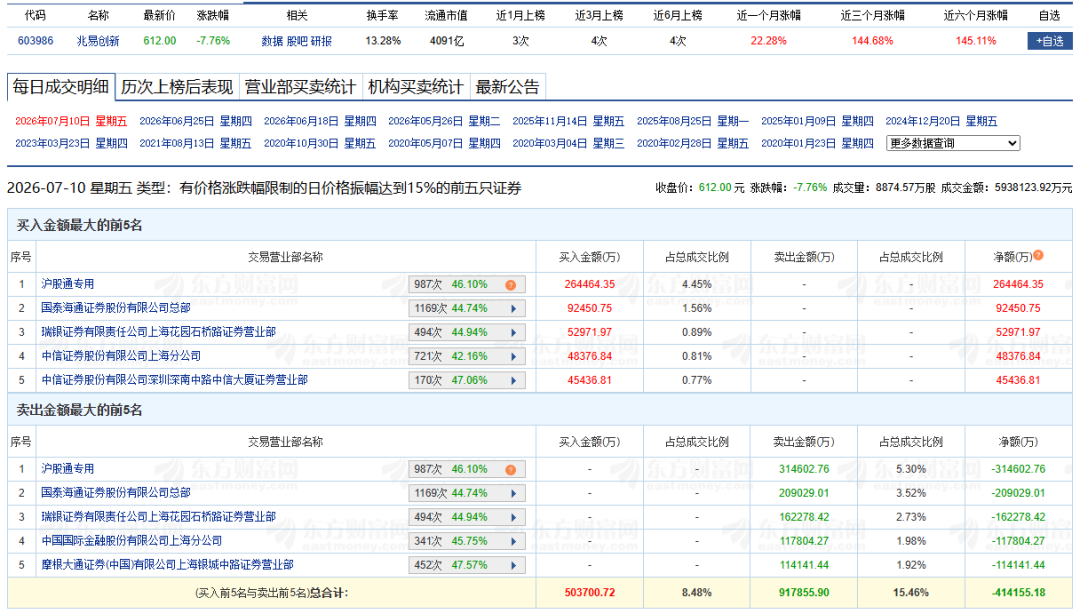The image size is (1080, 614).
Task: Expand arrow for 国泰海通证券 1169次 buy row
Action: (513, 309)
